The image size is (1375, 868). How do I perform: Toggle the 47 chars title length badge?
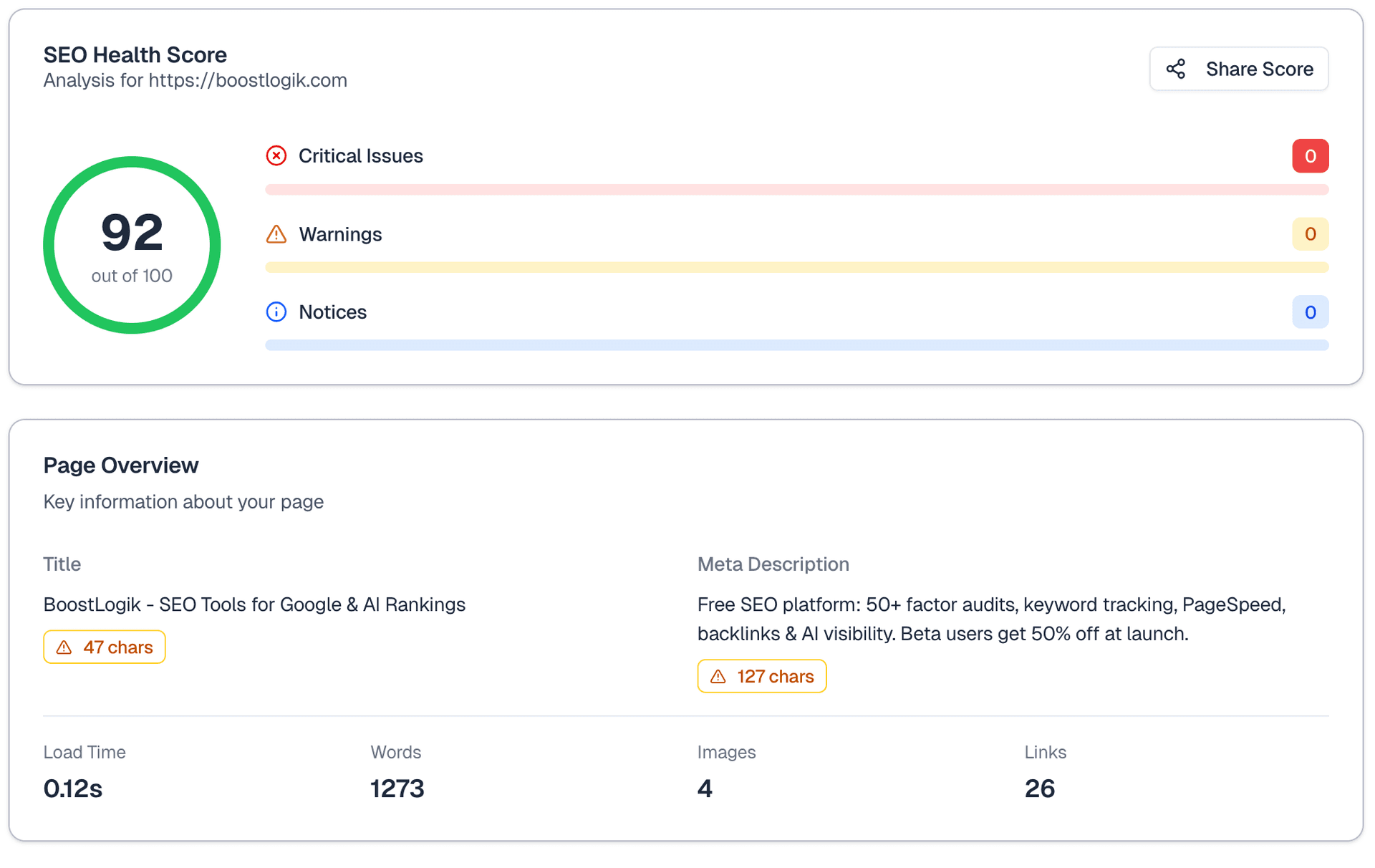[104, 647]
